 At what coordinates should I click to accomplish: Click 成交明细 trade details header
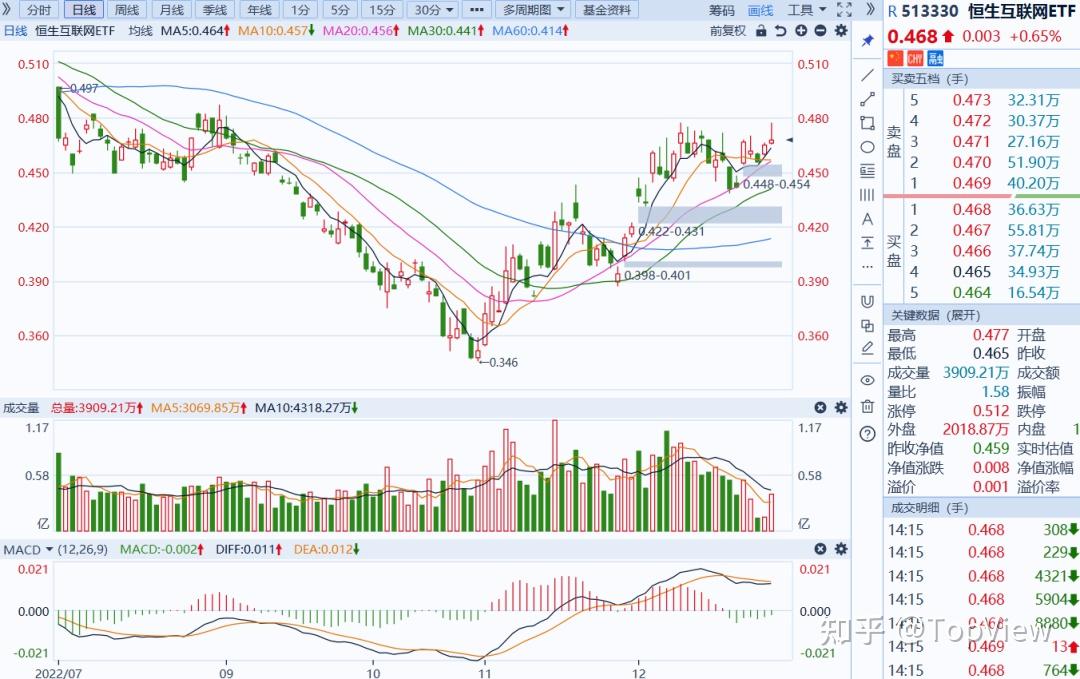[930, 508]
